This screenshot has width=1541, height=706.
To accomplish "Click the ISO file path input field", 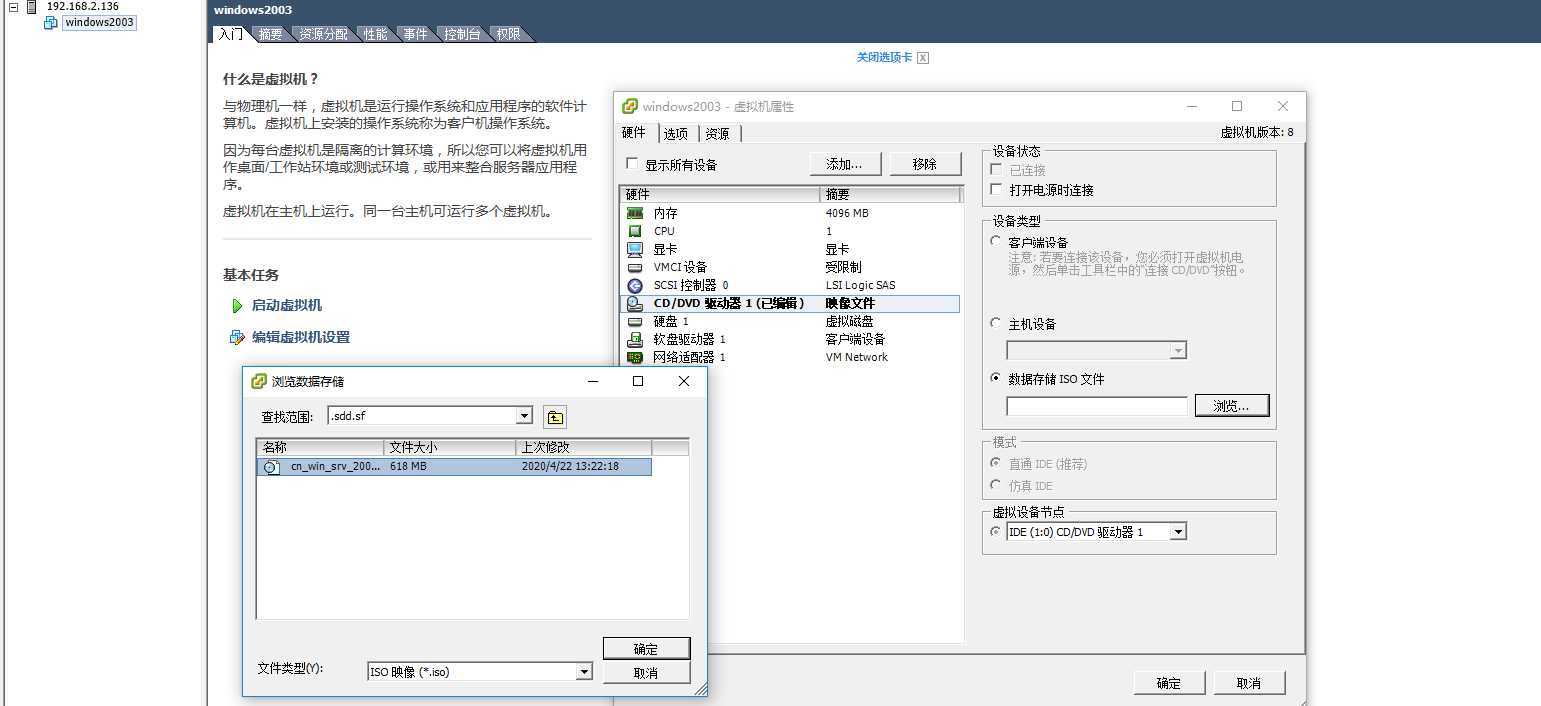I will click(x=1097, y=406).
